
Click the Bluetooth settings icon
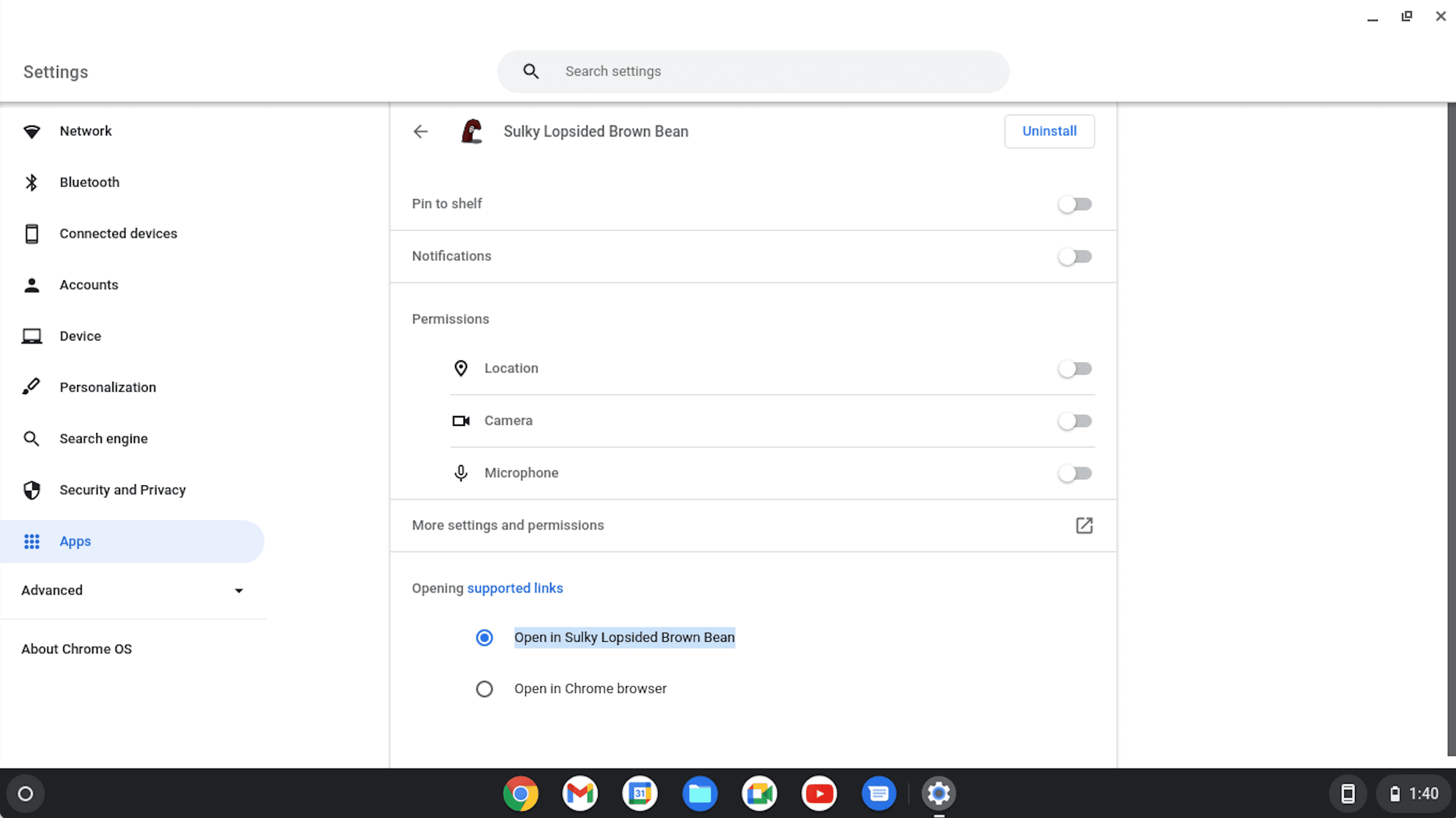click(32, 182)
